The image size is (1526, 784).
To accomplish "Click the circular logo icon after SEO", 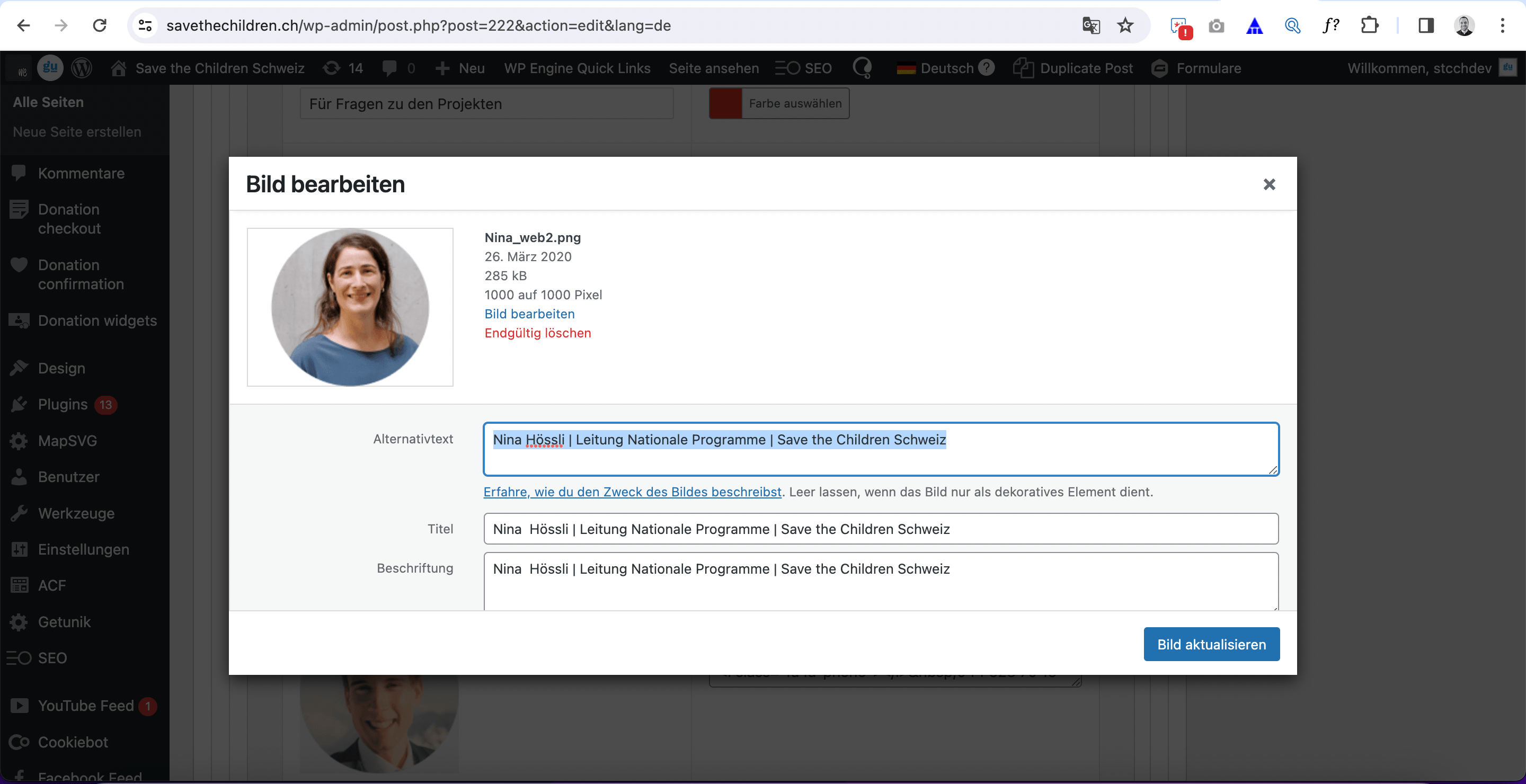I will tap(862, 68).
